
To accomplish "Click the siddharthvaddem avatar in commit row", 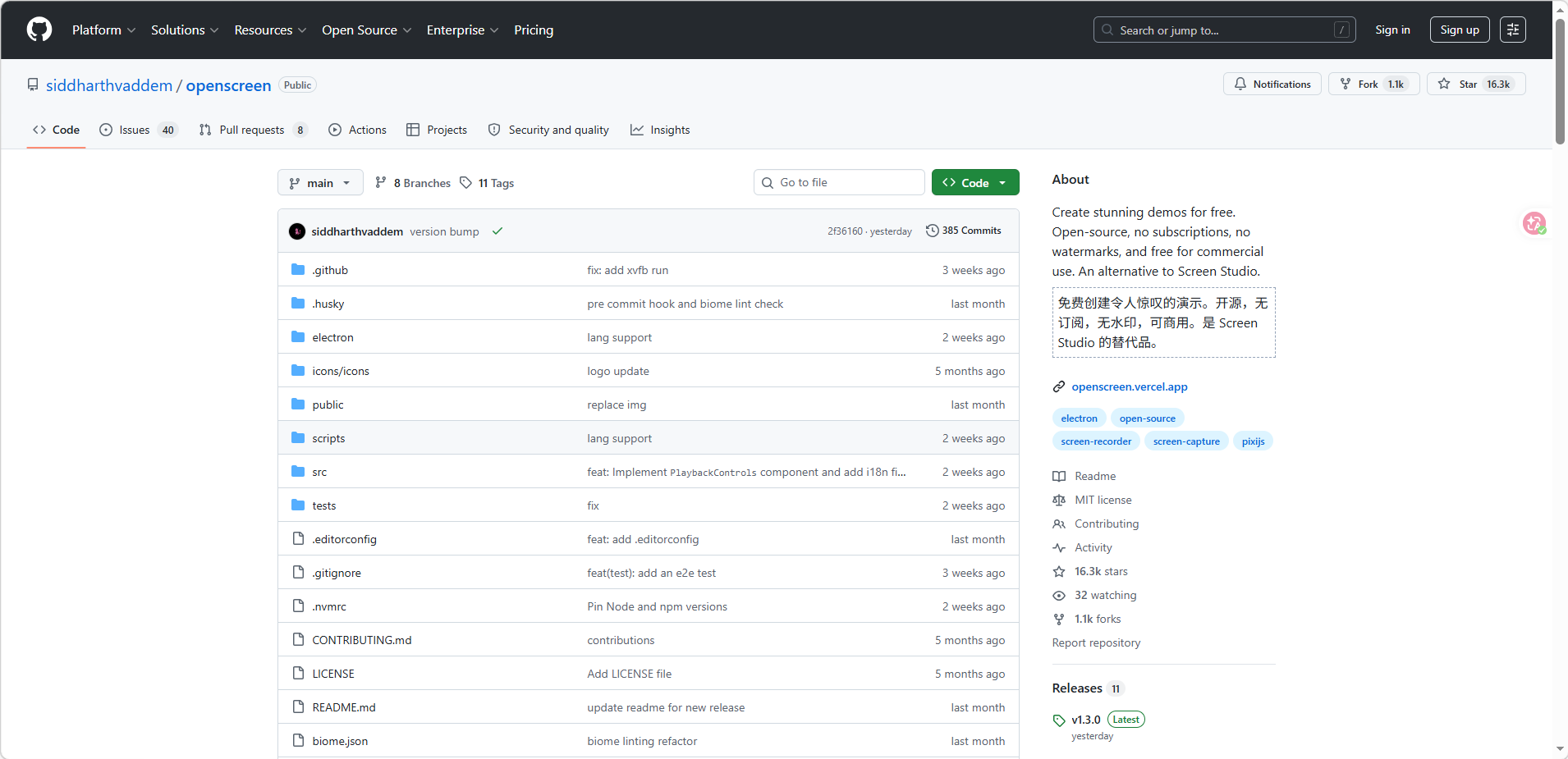I will [297, 231].
